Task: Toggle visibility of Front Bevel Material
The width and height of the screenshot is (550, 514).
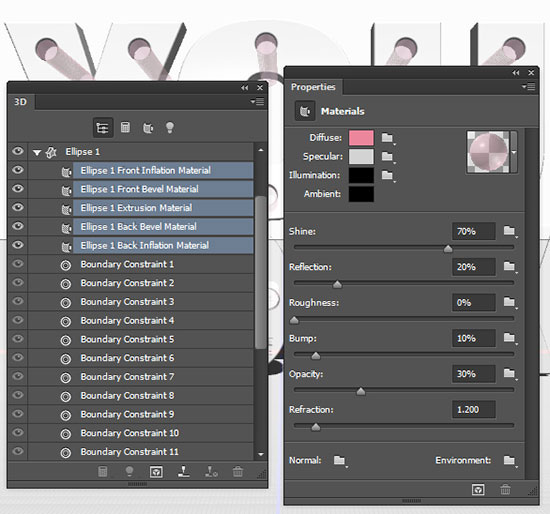Action: pyautogui.click(x=18, y=189)
